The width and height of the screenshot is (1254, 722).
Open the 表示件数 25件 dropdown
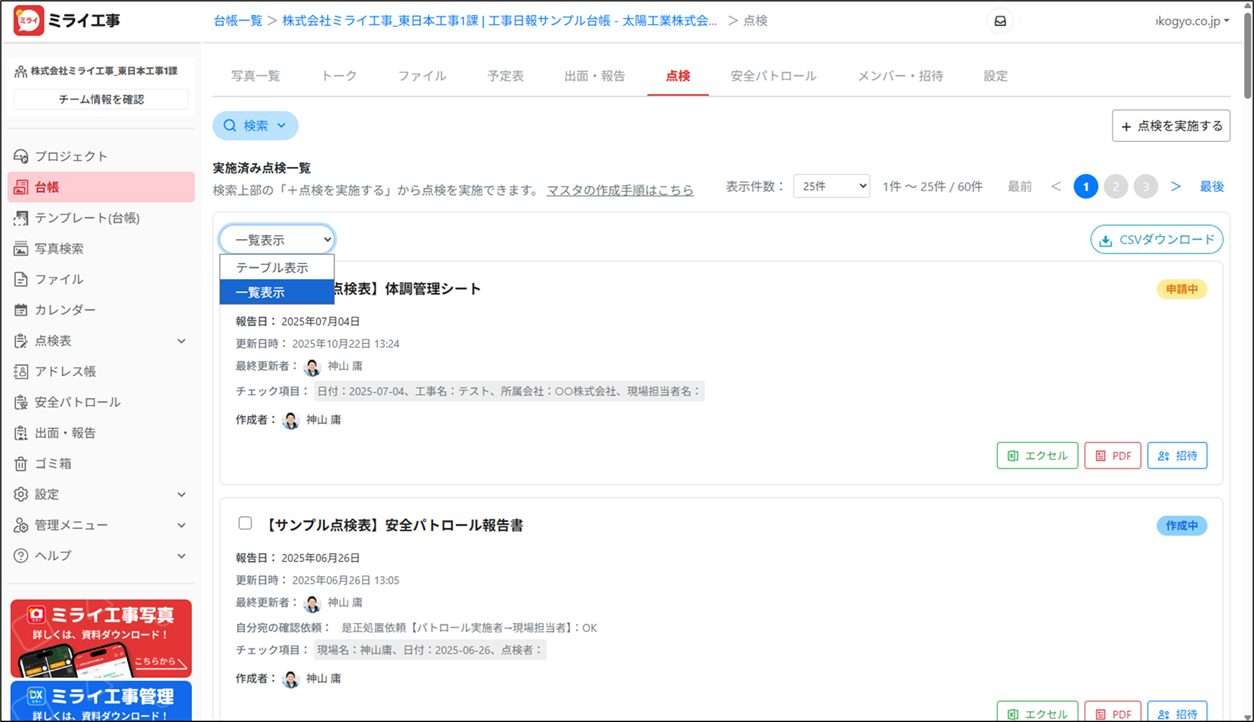[831, 186]
